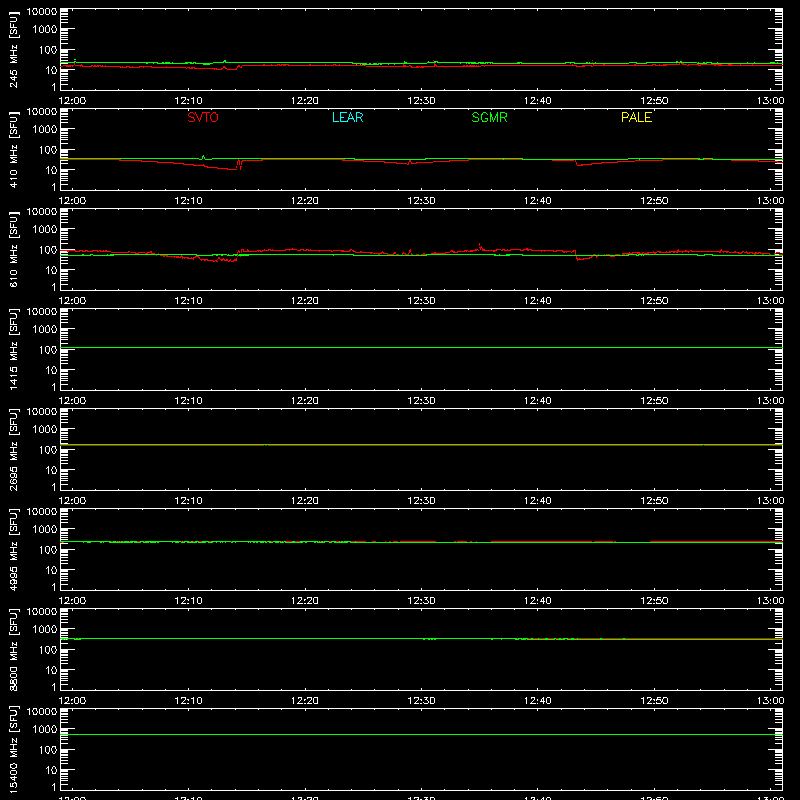Click the red SVTO legend label
Viewport: 800px width, 800px height.
pyautogui.click(x=203, y=117)
